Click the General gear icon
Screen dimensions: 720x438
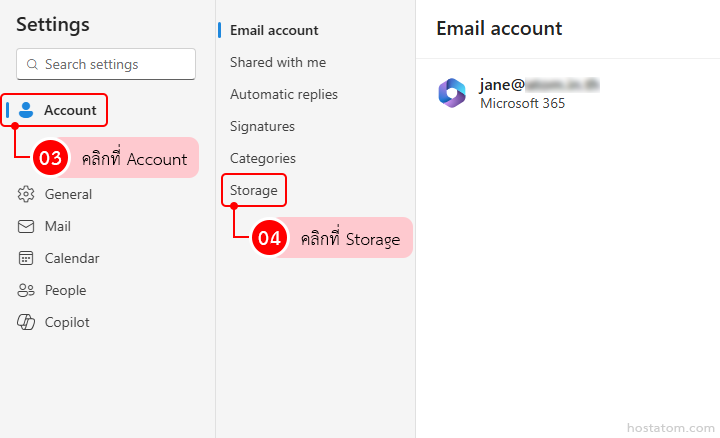coord(26,194)
